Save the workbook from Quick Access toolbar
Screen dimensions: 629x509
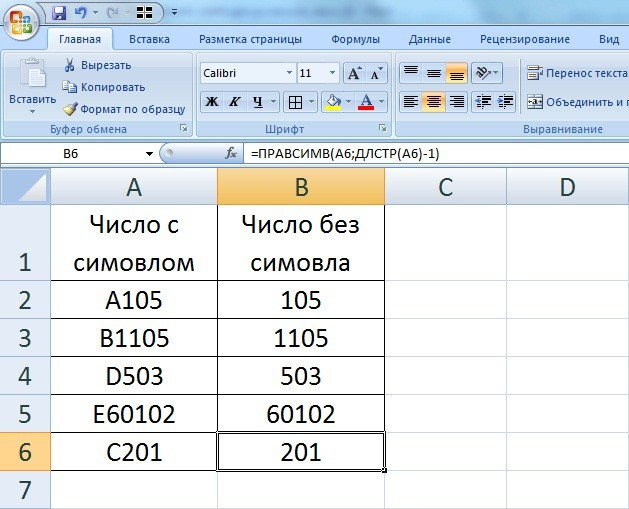[x=59, y=13]
